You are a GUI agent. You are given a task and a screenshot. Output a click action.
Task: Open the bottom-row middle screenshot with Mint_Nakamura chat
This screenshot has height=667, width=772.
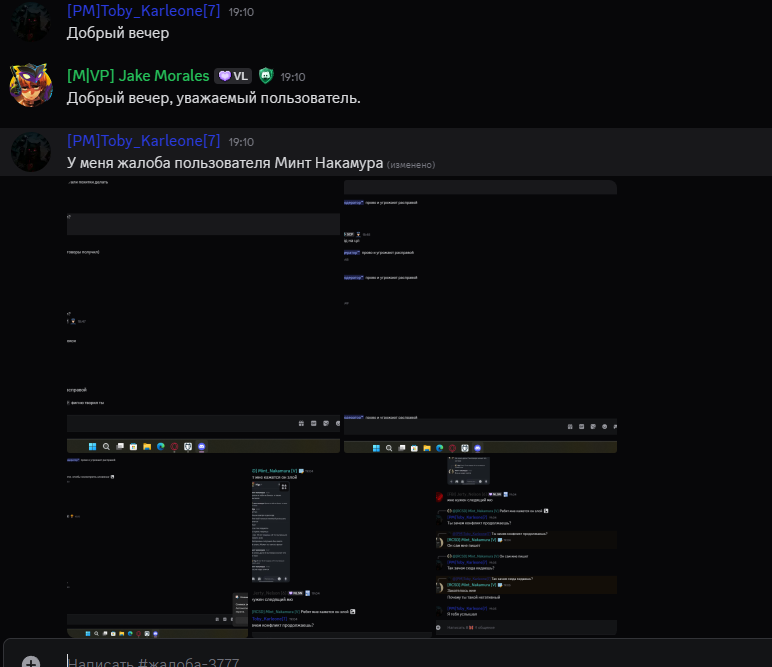pyautogui.click(x=342, y=547)
